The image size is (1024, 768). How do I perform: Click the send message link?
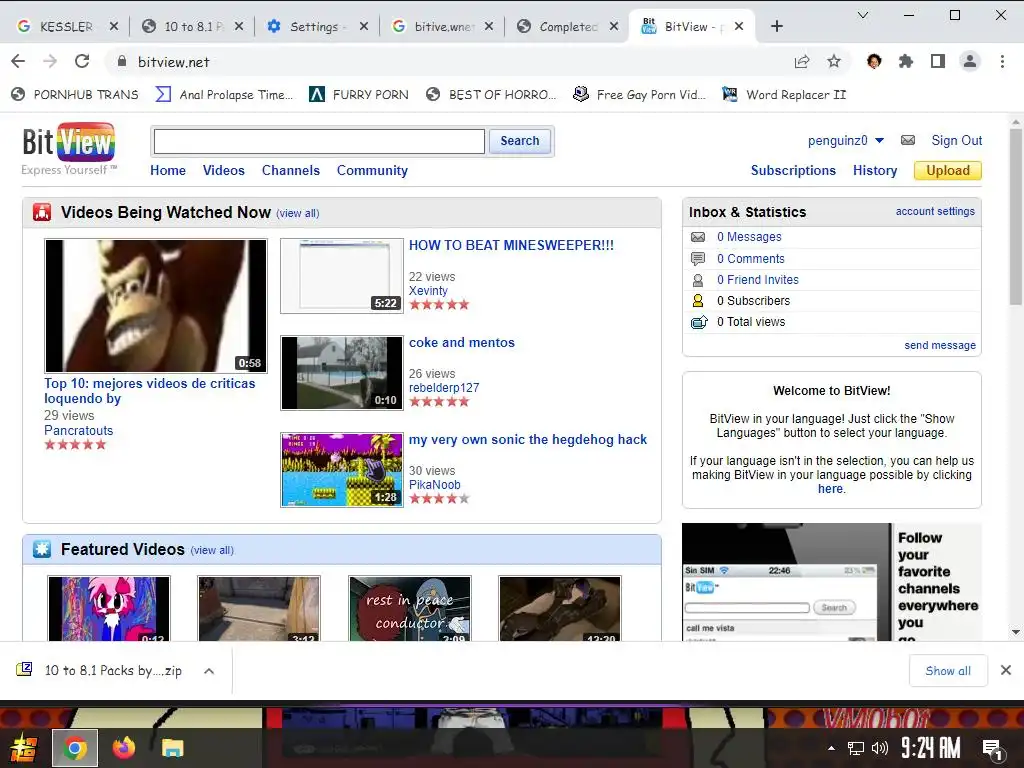940,345
